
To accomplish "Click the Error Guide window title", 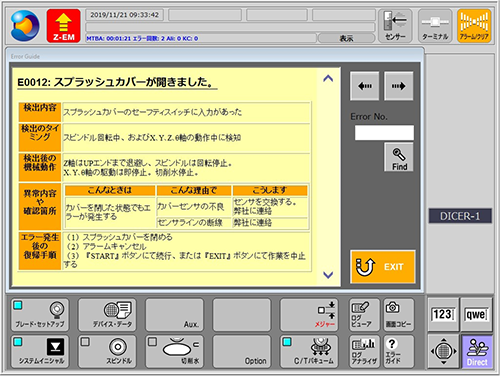I will tap(25, 56).
